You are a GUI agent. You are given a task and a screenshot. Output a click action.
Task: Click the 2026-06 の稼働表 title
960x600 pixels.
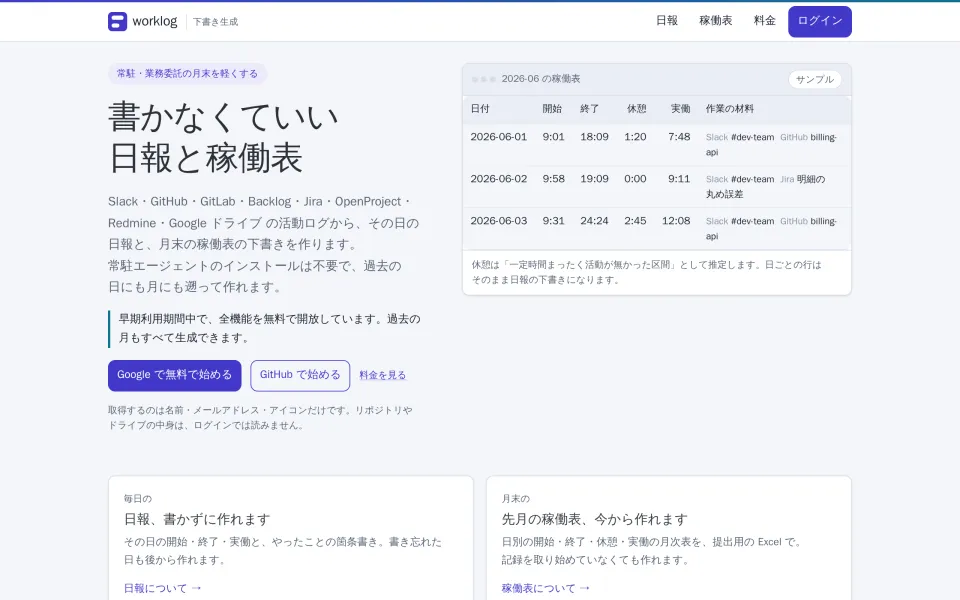coord(541,79)
